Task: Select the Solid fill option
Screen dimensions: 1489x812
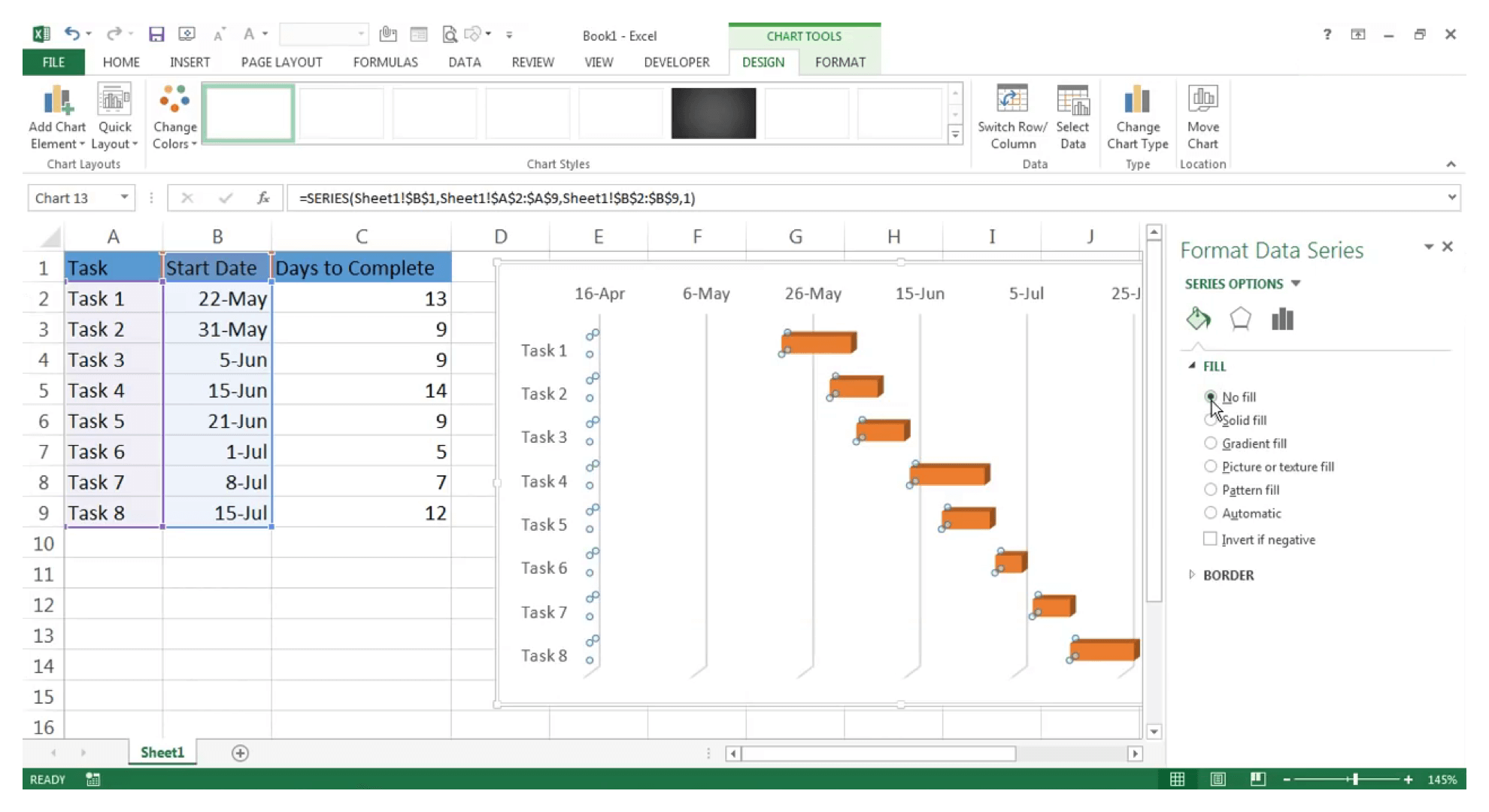Action: (x=1210, y=420)
